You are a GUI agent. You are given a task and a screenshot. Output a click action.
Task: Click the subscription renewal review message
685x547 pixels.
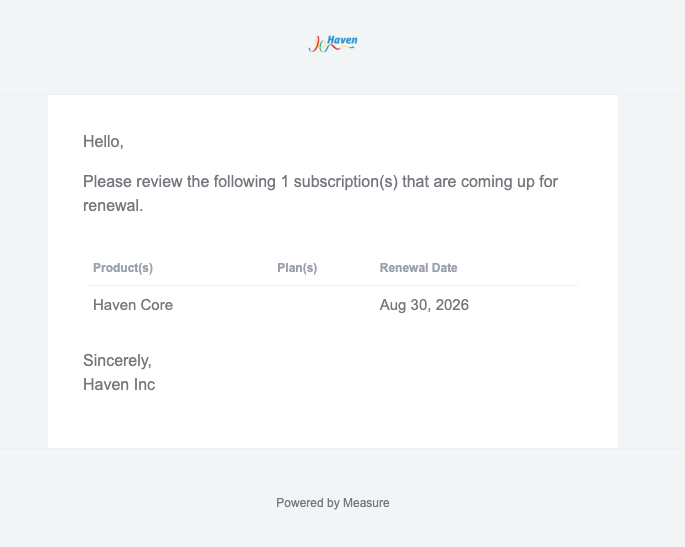(x=320, y=193)
